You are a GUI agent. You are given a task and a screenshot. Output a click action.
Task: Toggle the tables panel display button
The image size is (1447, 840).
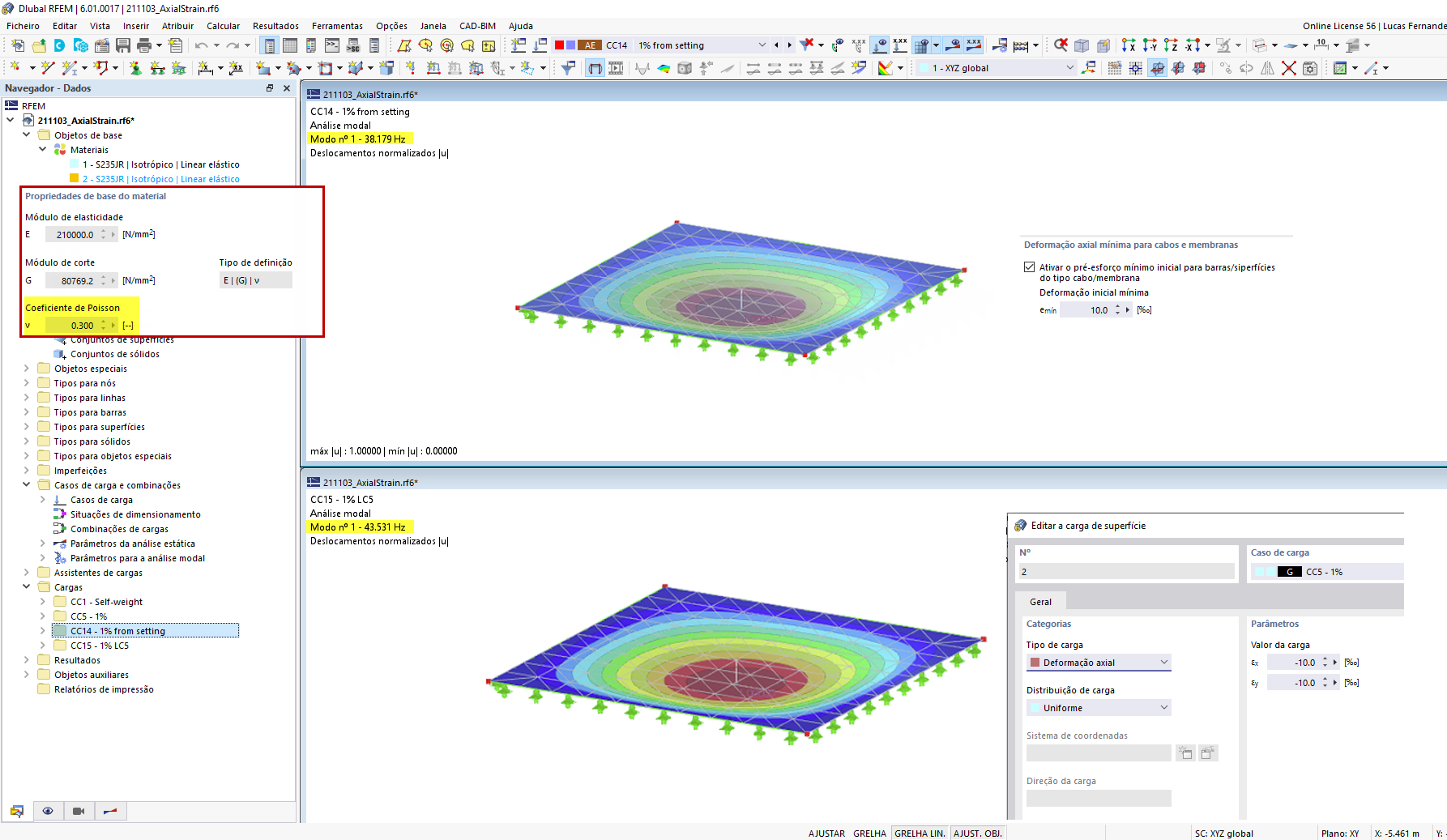click(290, 45)
